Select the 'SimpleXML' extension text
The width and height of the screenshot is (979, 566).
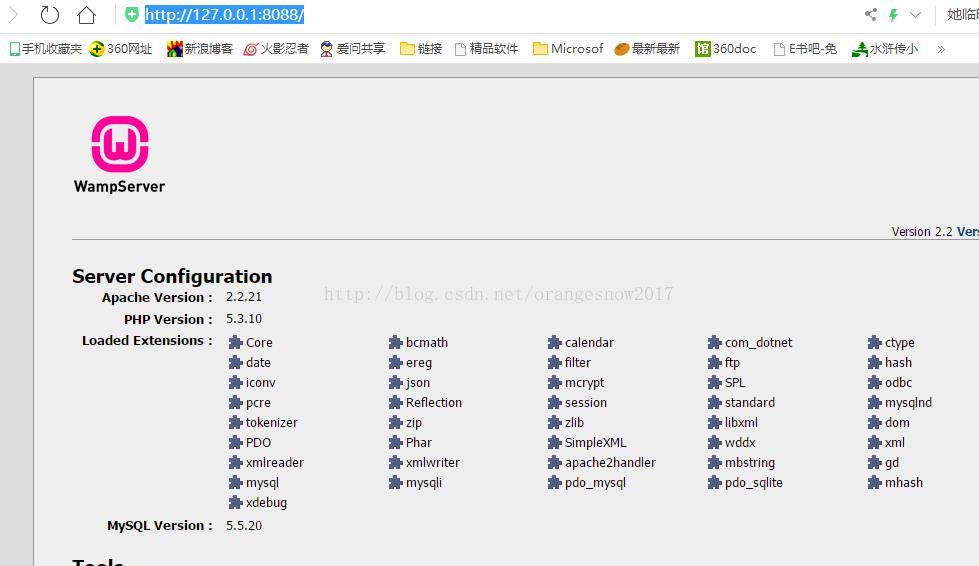(x=596, y=442)
